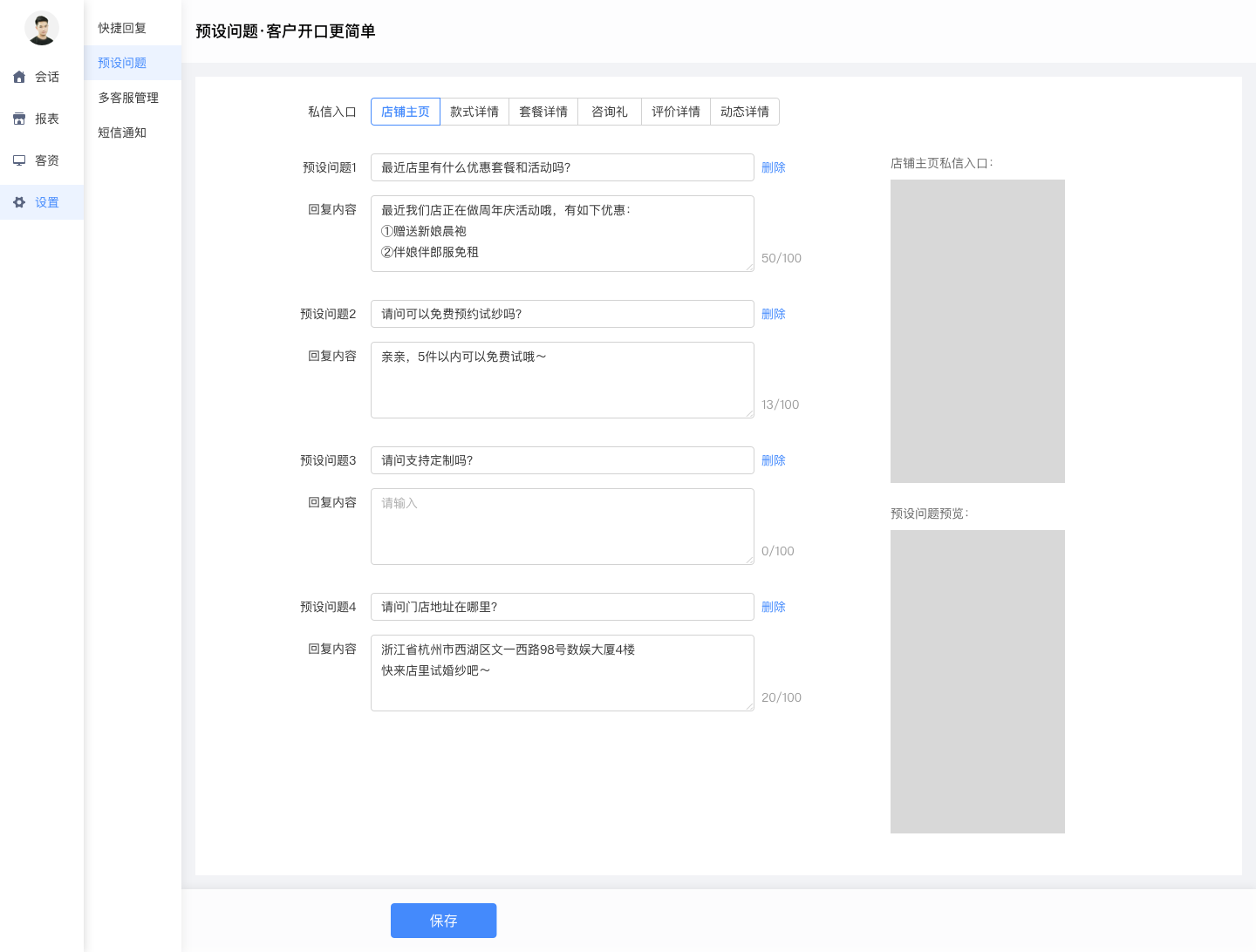Click reply textarea with 西湖区 address

coord(563,673)
